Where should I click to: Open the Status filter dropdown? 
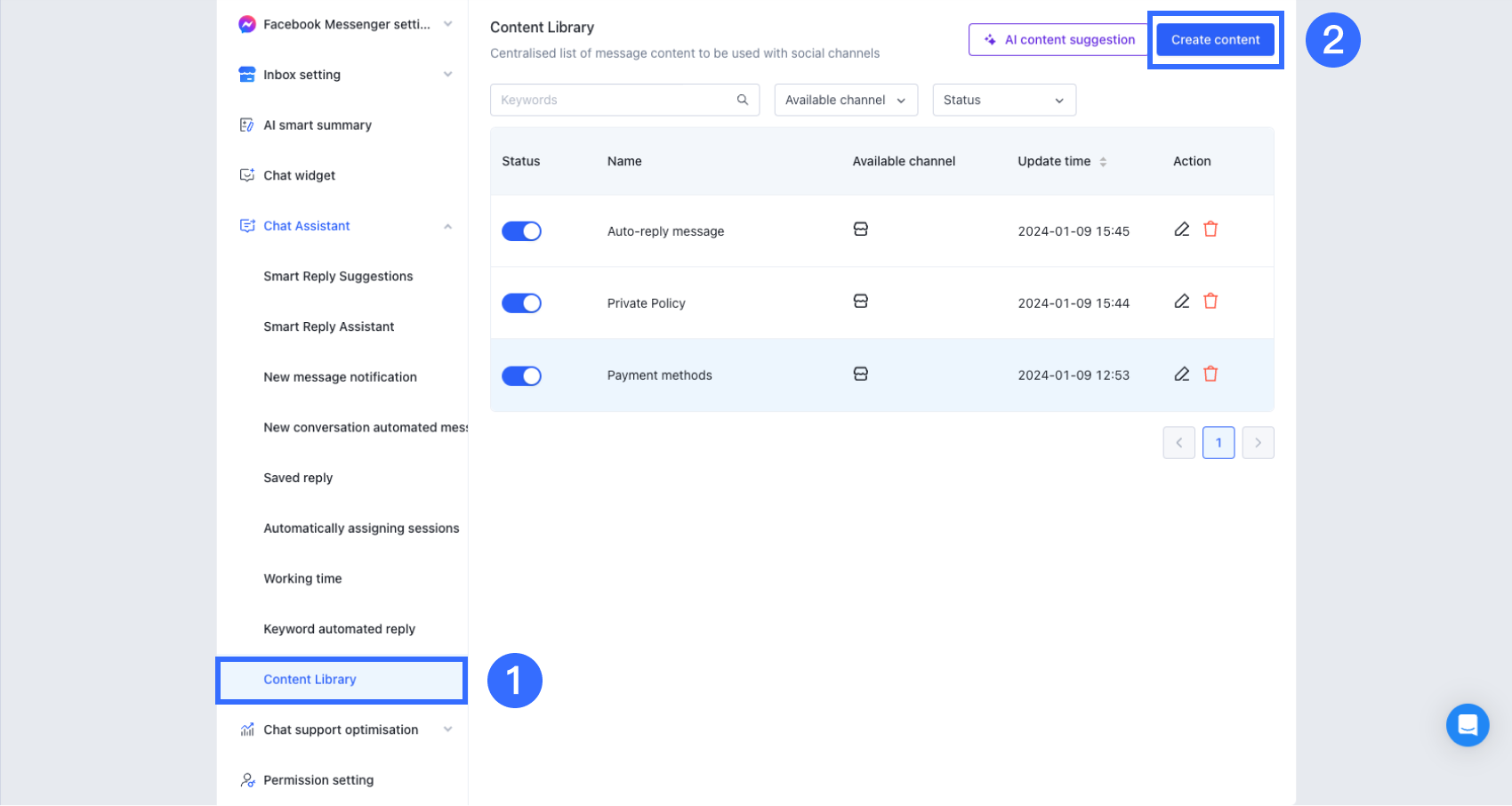click(1003, 101)
